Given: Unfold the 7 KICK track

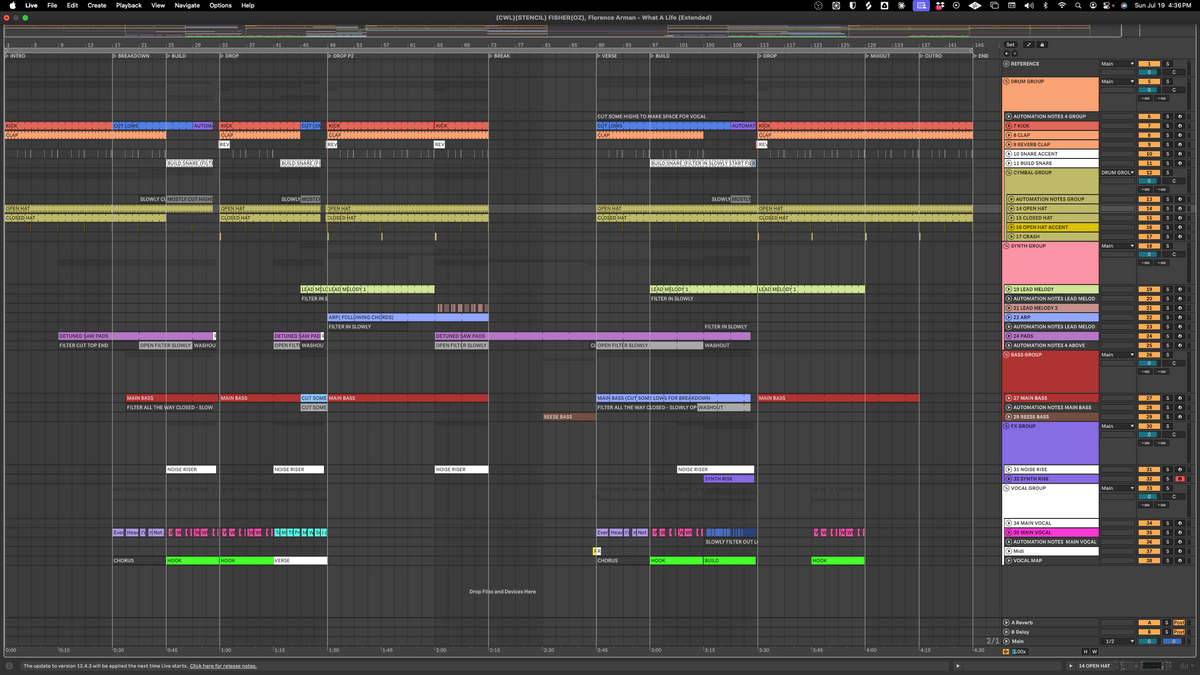Looking at the screenshot, I should [1009, 126].
